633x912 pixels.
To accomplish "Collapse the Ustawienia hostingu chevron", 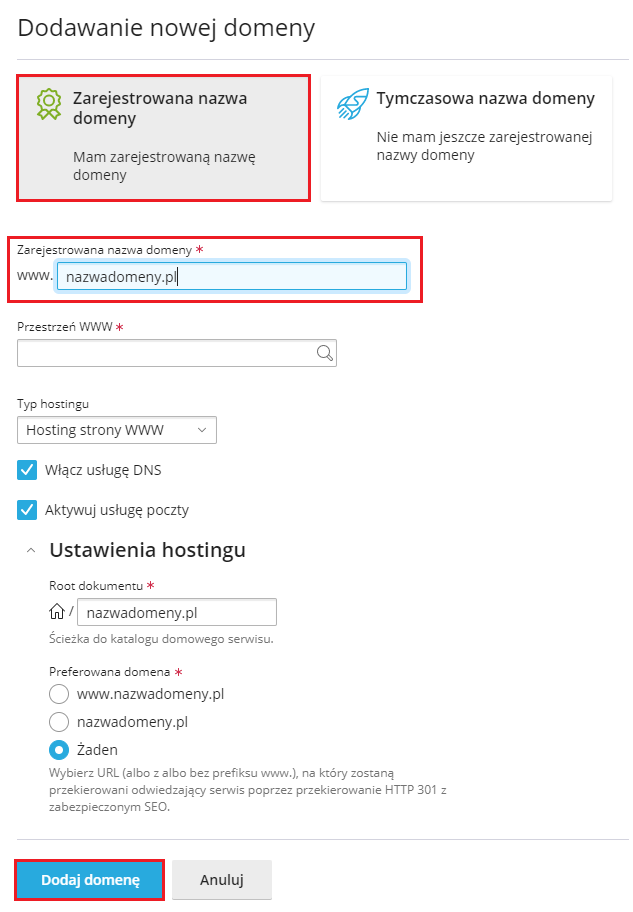I will pos(31,550).
